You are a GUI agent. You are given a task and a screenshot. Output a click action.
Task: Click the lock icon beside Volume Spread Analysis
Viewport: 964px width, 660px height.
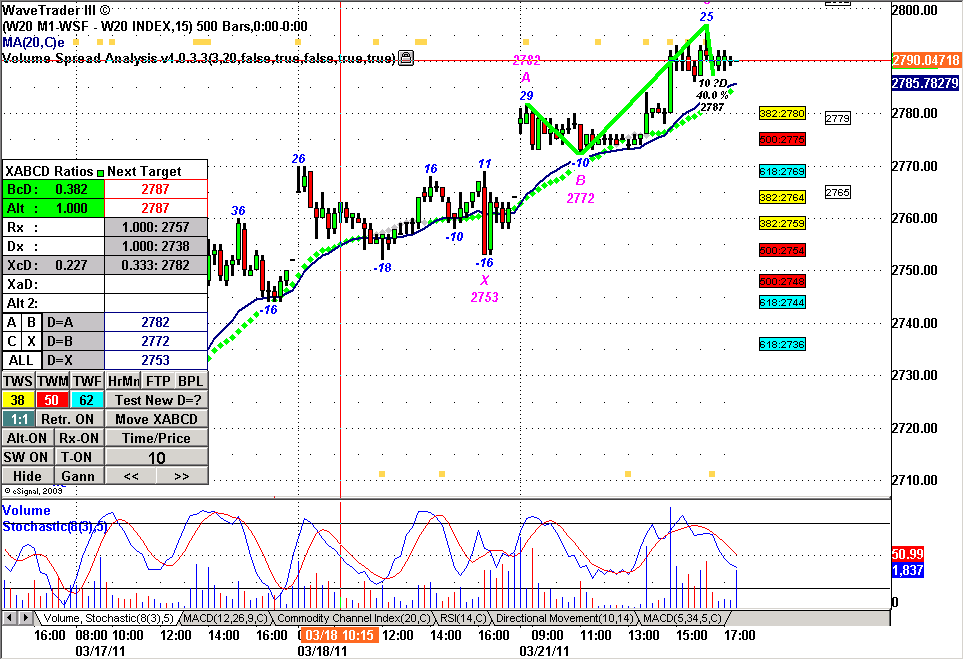406,58
